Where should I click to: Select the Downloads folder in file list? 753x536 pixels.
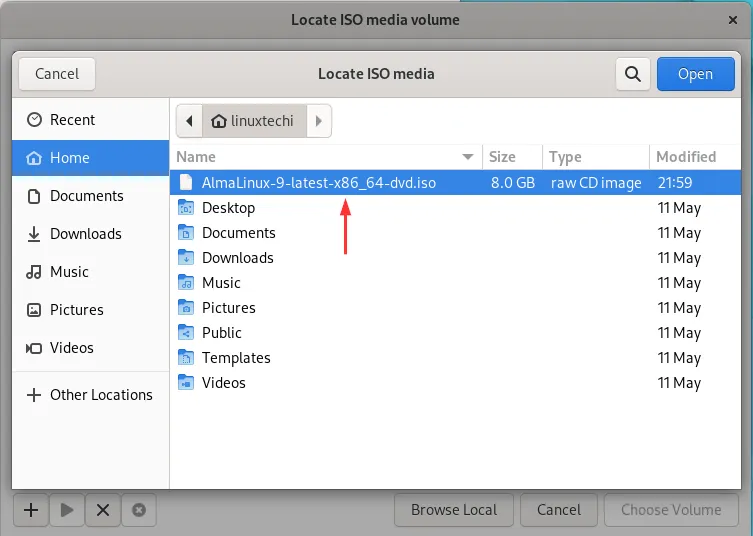point(455,258)
